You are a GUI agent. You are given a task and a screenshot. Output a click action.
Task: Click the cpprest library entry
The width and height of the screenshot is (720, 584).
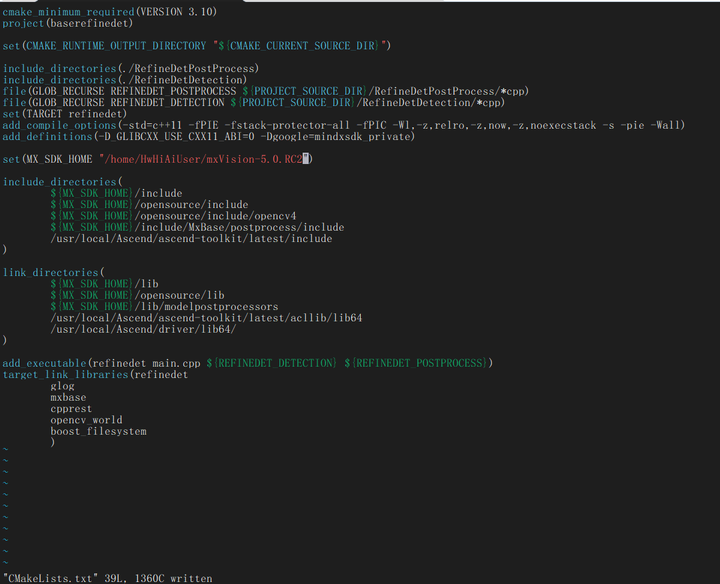point(71,409)
